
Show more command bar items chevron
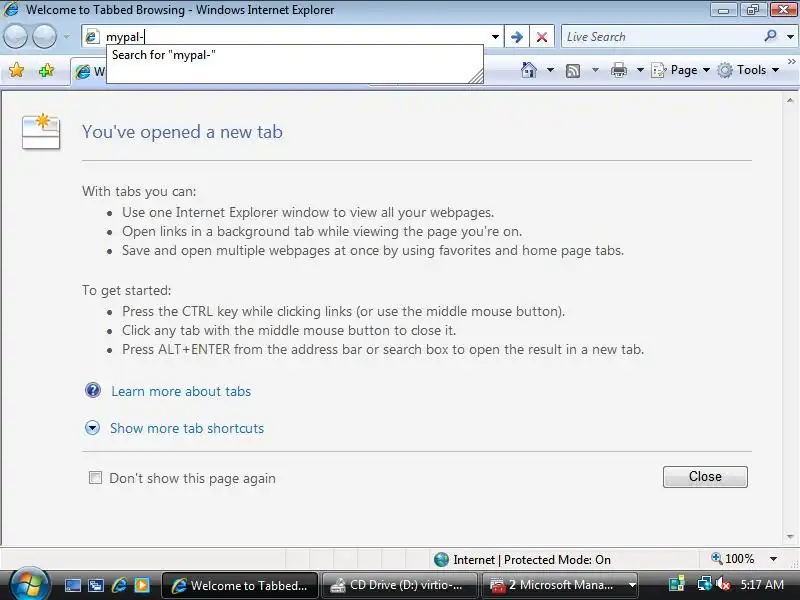[x=792, y=61]
